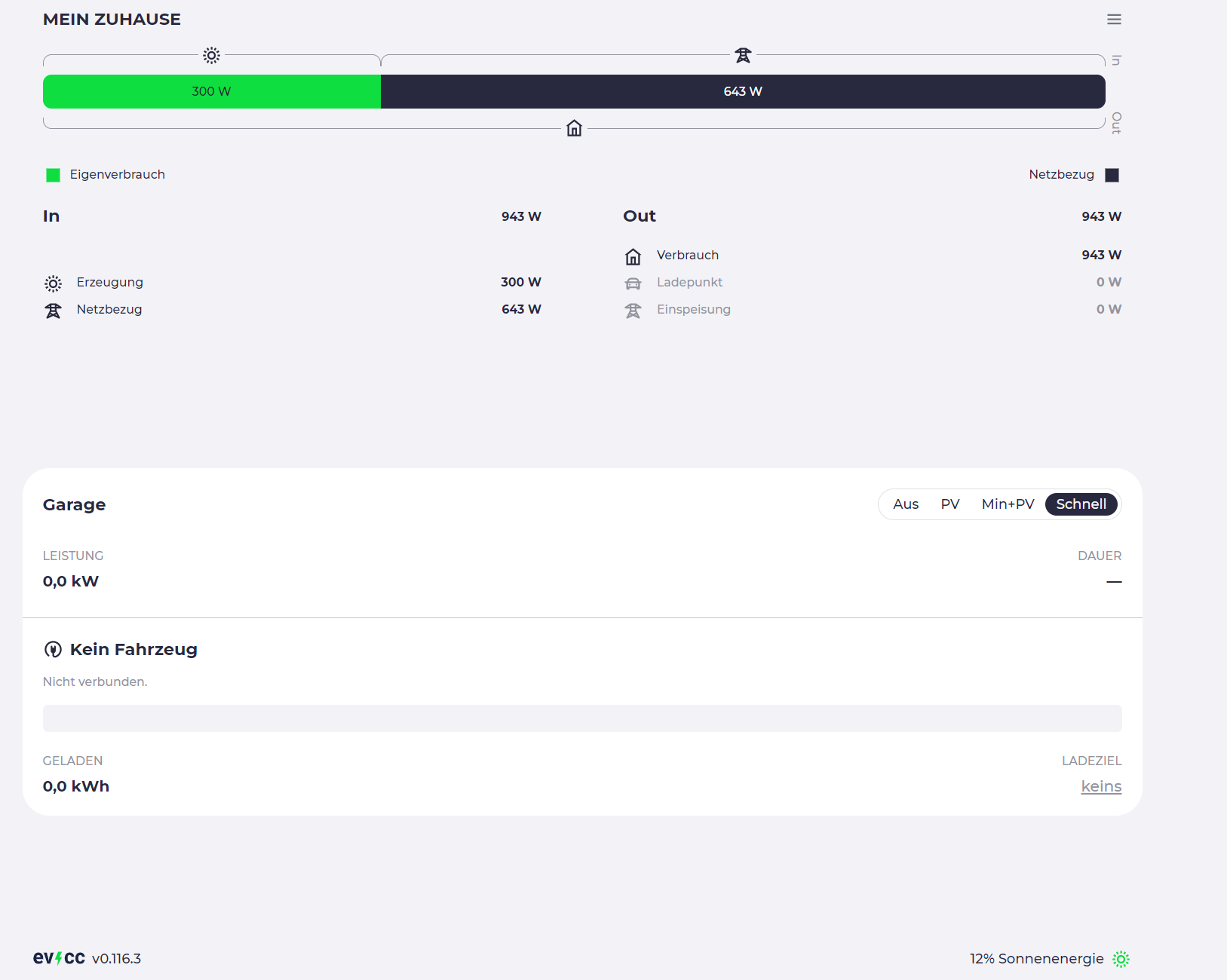Select the Ladepunkt car icon
The width and height of the screenshot is (1227, 980).
633,283
